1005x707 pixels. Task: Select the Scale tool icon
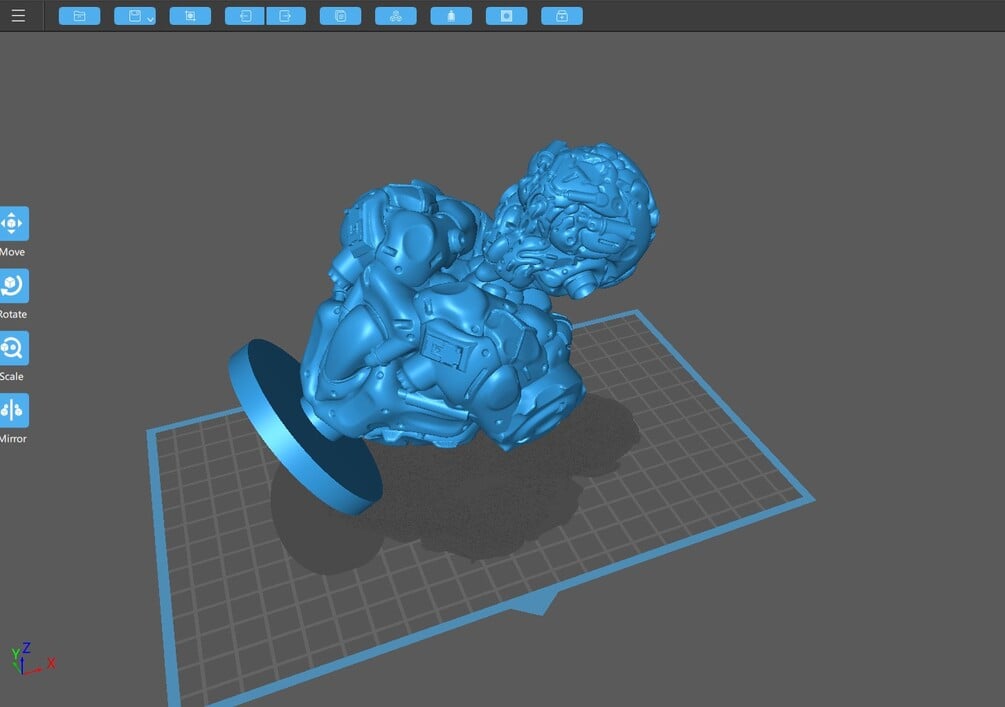(13, 347)
